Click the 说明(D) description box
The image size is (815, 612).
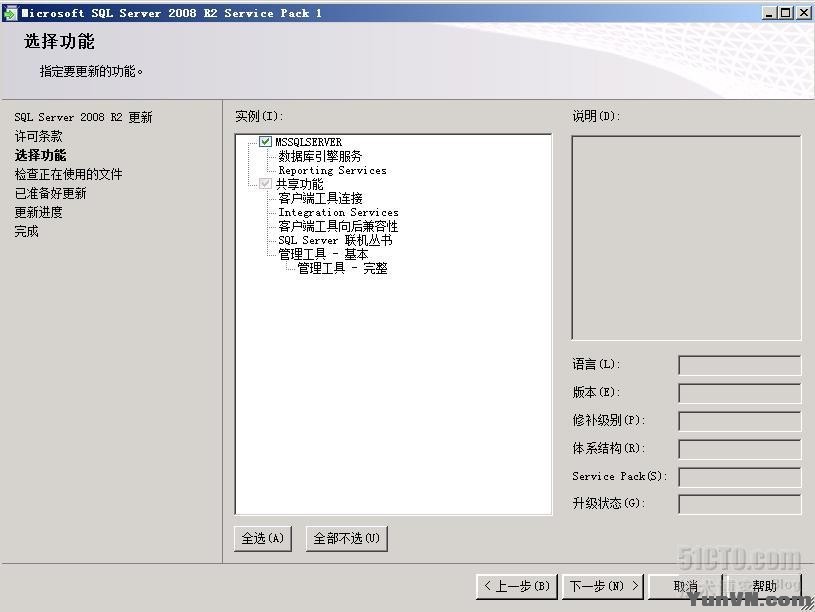686,238
